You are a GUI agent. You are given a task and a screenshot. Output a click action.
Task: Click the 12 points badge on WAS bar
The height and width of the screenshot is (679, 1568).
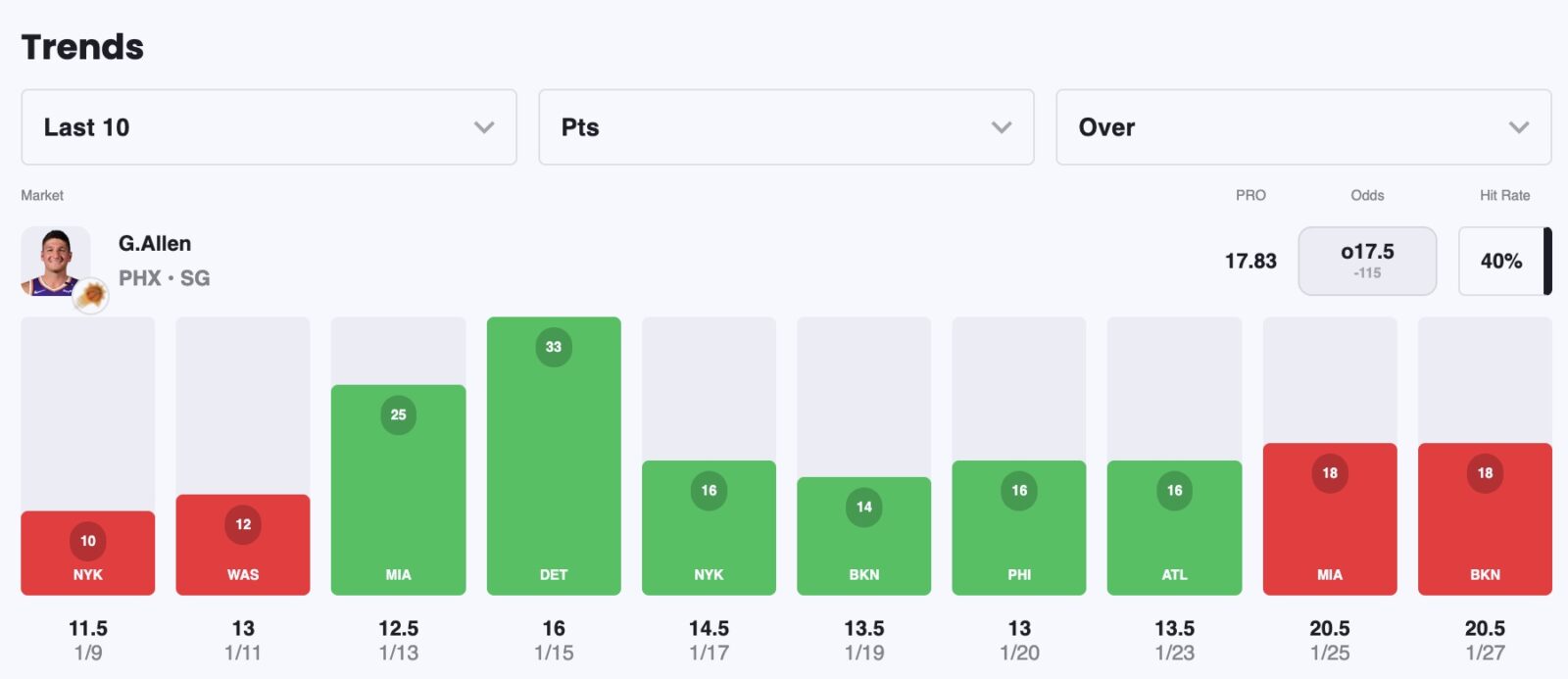(243, 524)
